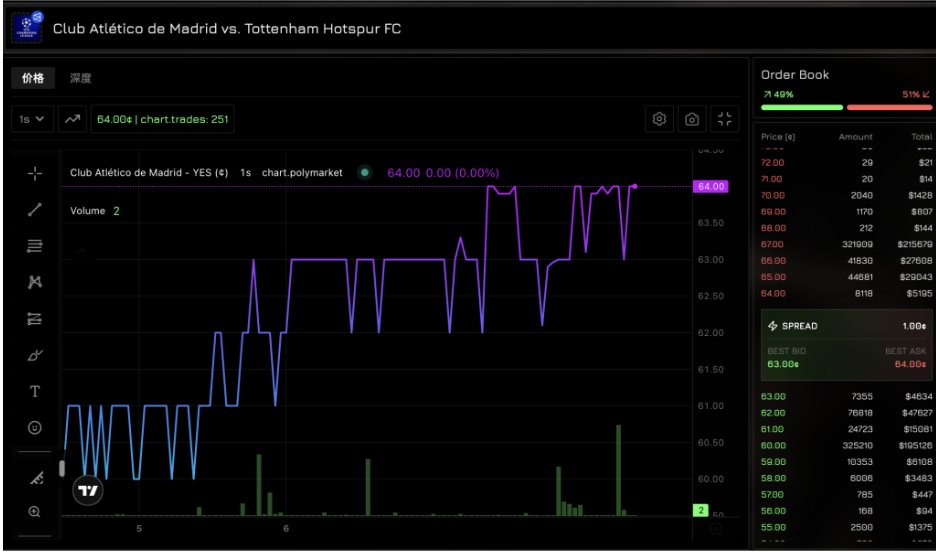Switch to the 价格 tab
Image resolution: width=936 pixels, height=552 pixels.
[x=33, y=78]
